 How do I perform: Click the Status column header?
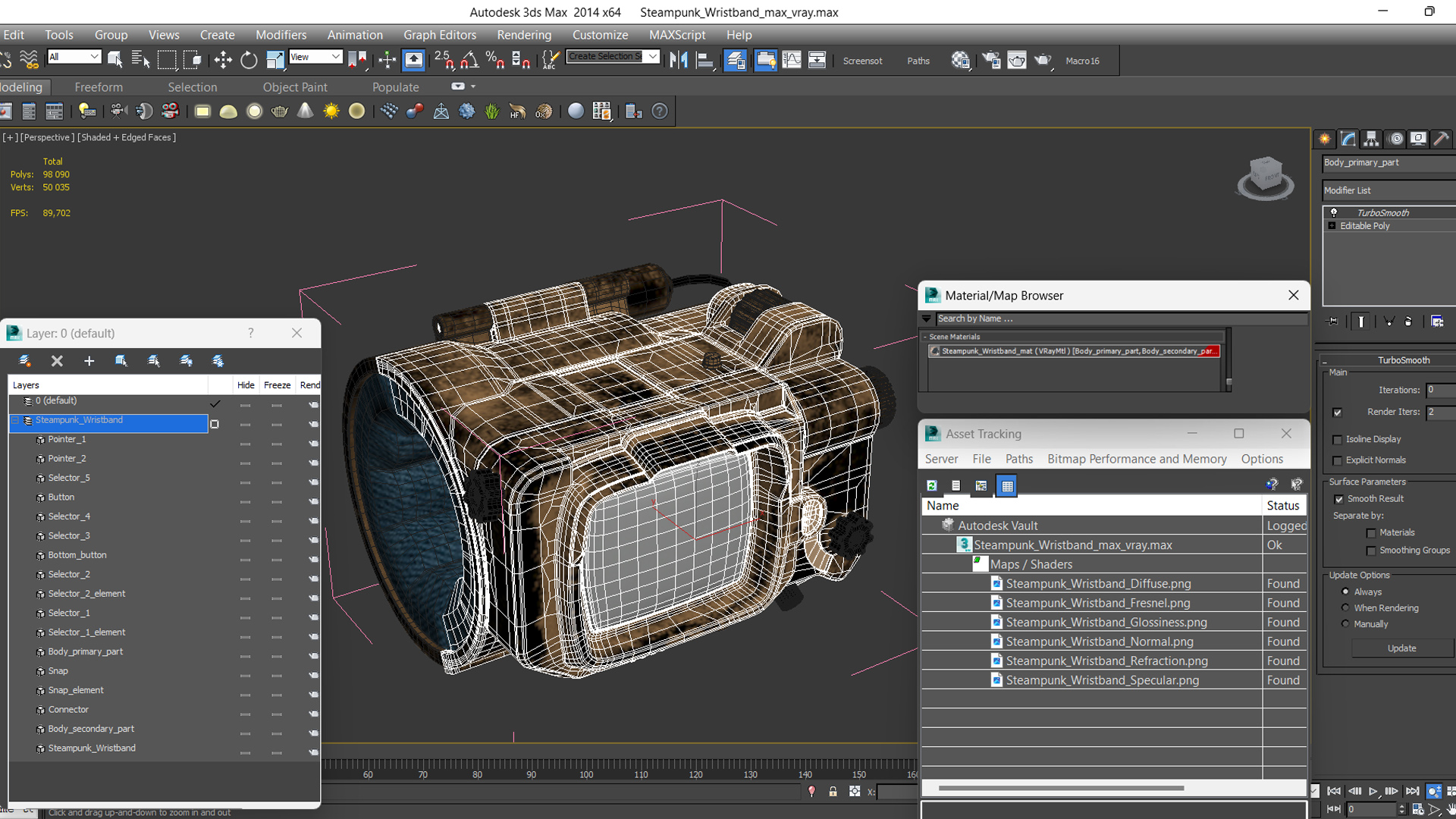pos(1283,506)
